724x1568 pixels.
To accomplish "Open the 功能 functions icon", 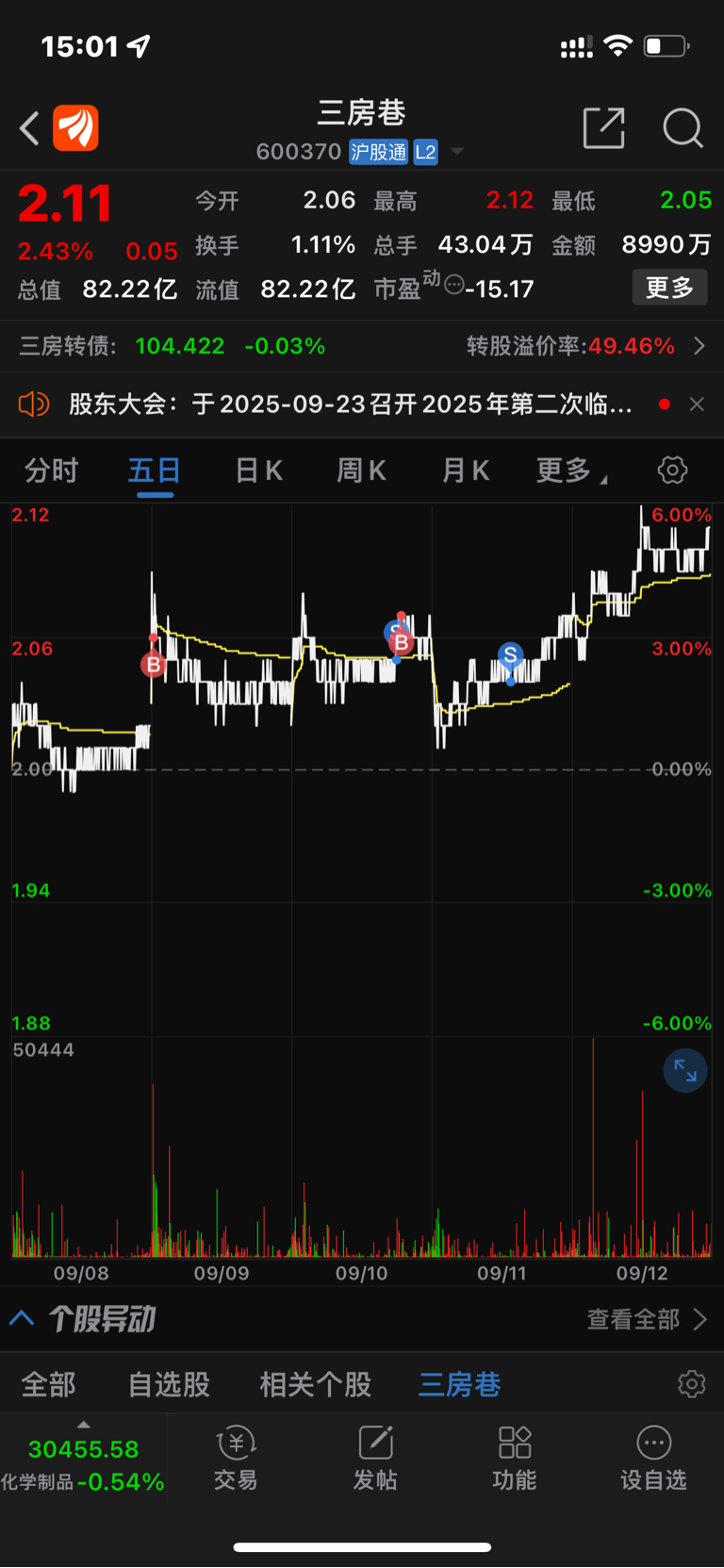I will click(515, 1458).
